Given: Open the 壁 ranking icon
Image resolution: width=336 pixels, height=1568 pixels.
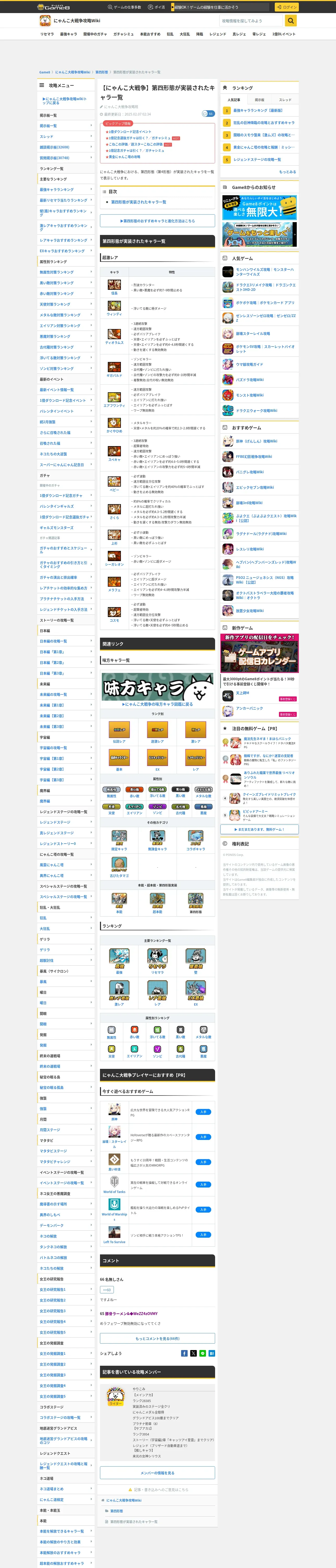Looking at the screenshot, I should [x=195, y=959].
